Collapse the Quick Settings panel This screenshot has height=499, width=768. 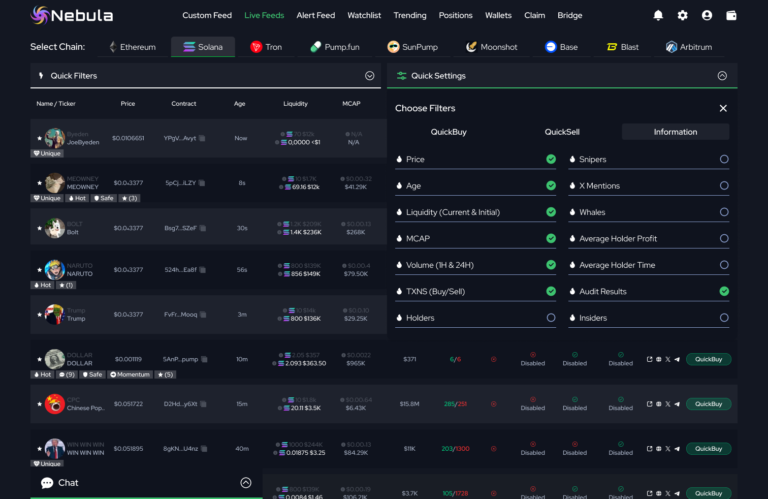(722, 75)
